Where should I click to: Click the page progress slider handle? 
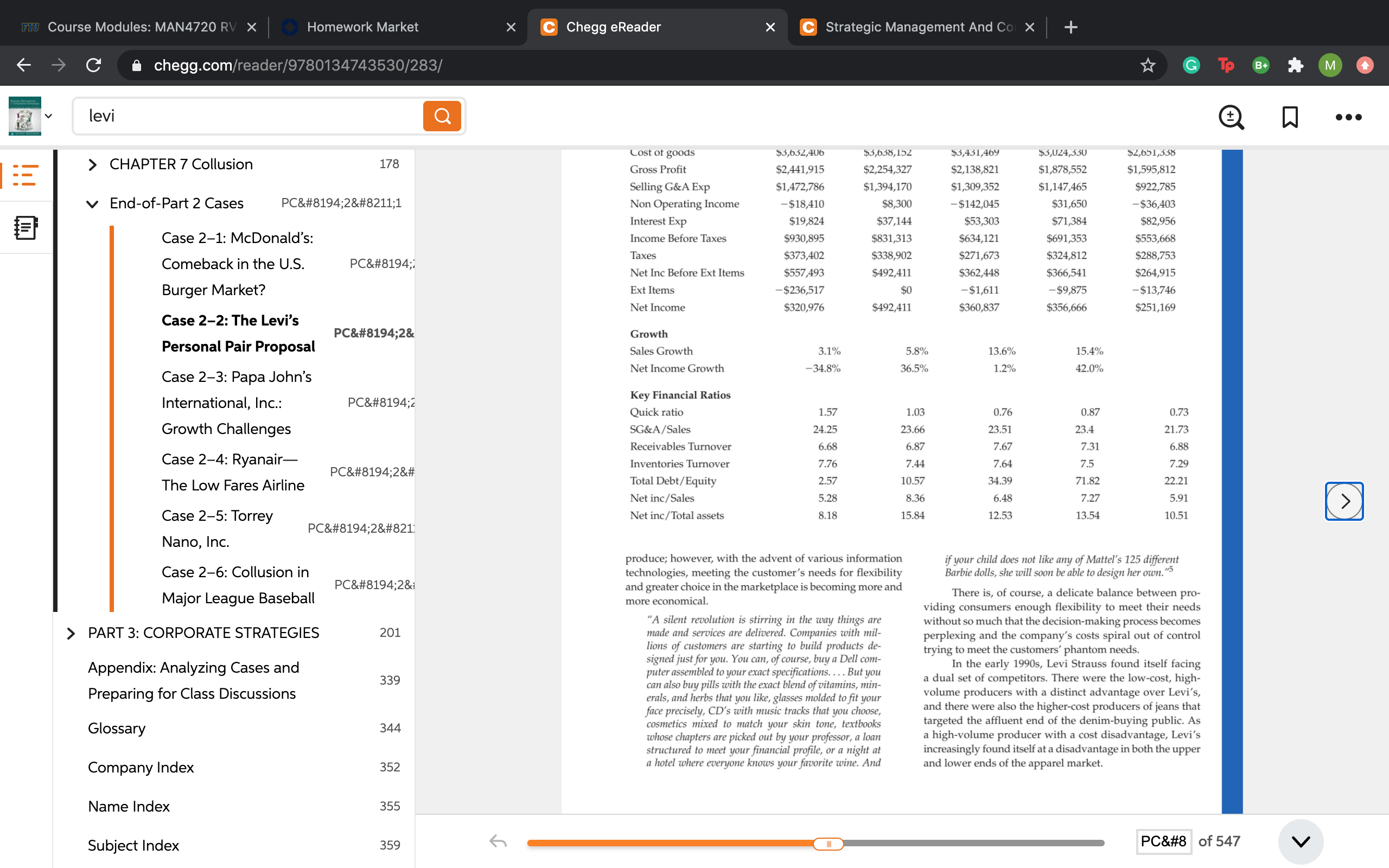pyautogui.click(x=828, y=843)
